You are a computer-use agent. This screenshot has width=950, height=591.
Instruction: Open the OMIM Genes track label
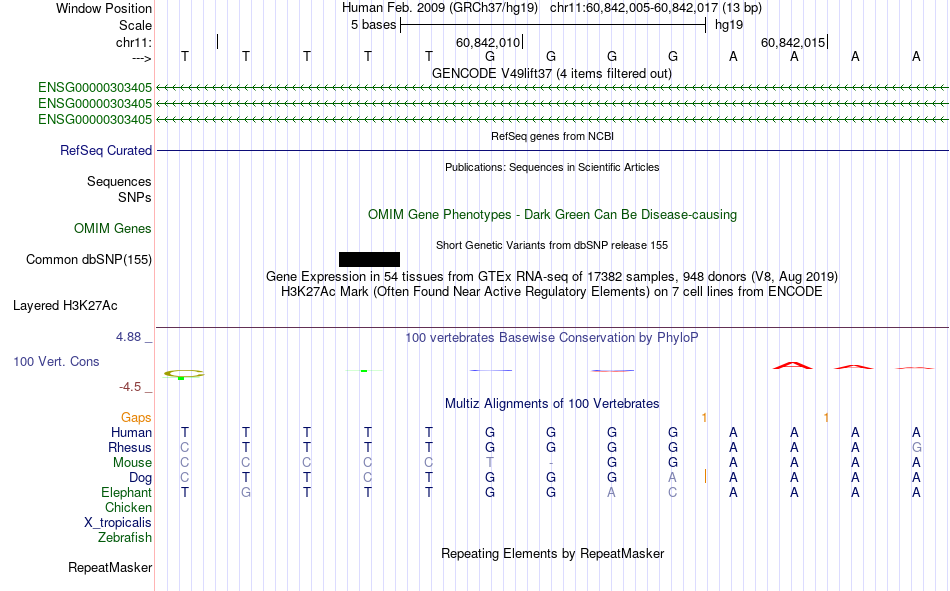point(113,229)
